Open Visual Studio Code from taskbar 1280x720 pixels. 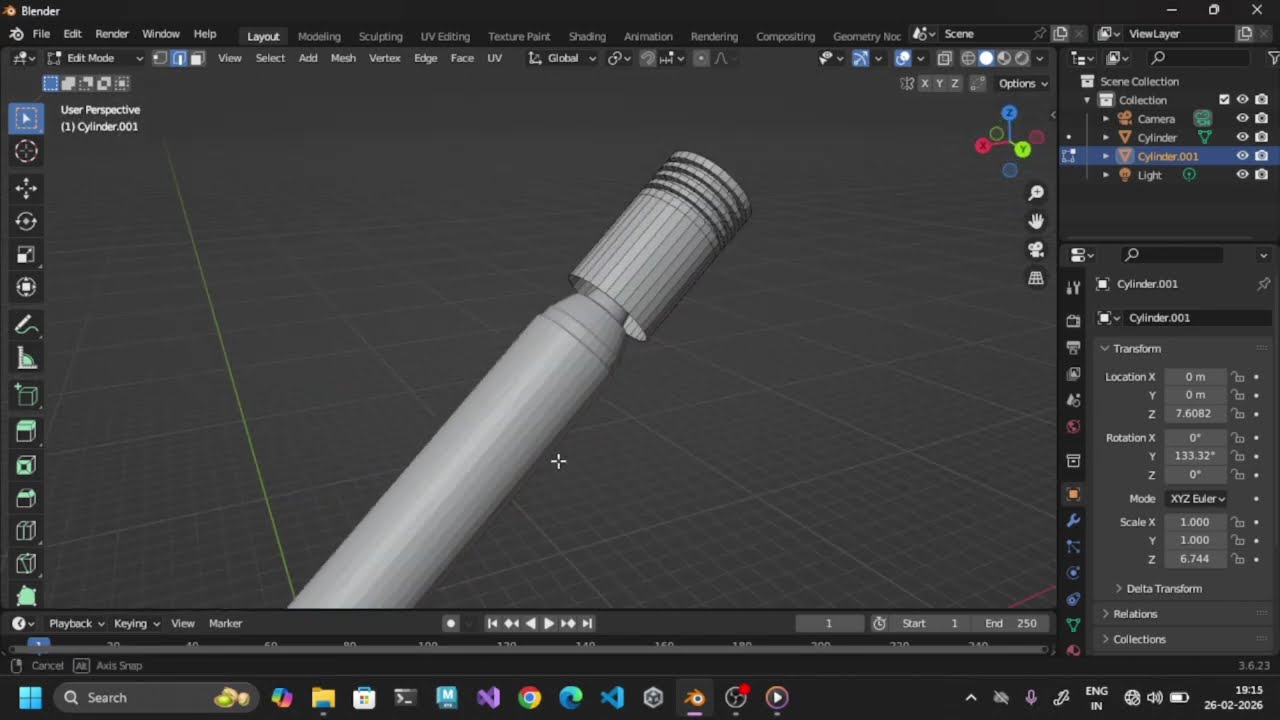tap(612, 697)
